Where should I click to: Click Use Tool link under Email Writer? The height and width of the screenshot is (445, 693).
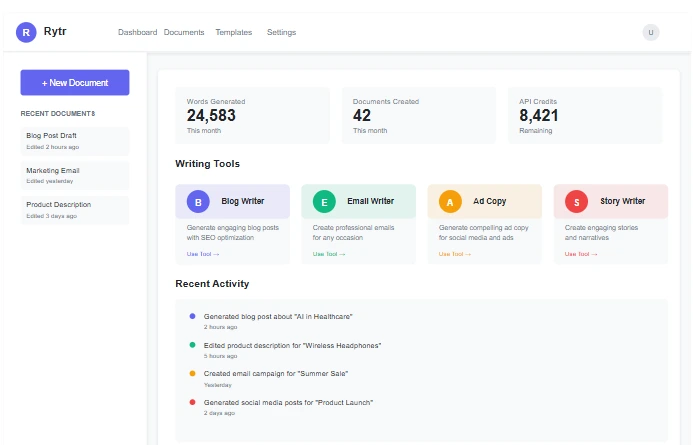329,254
